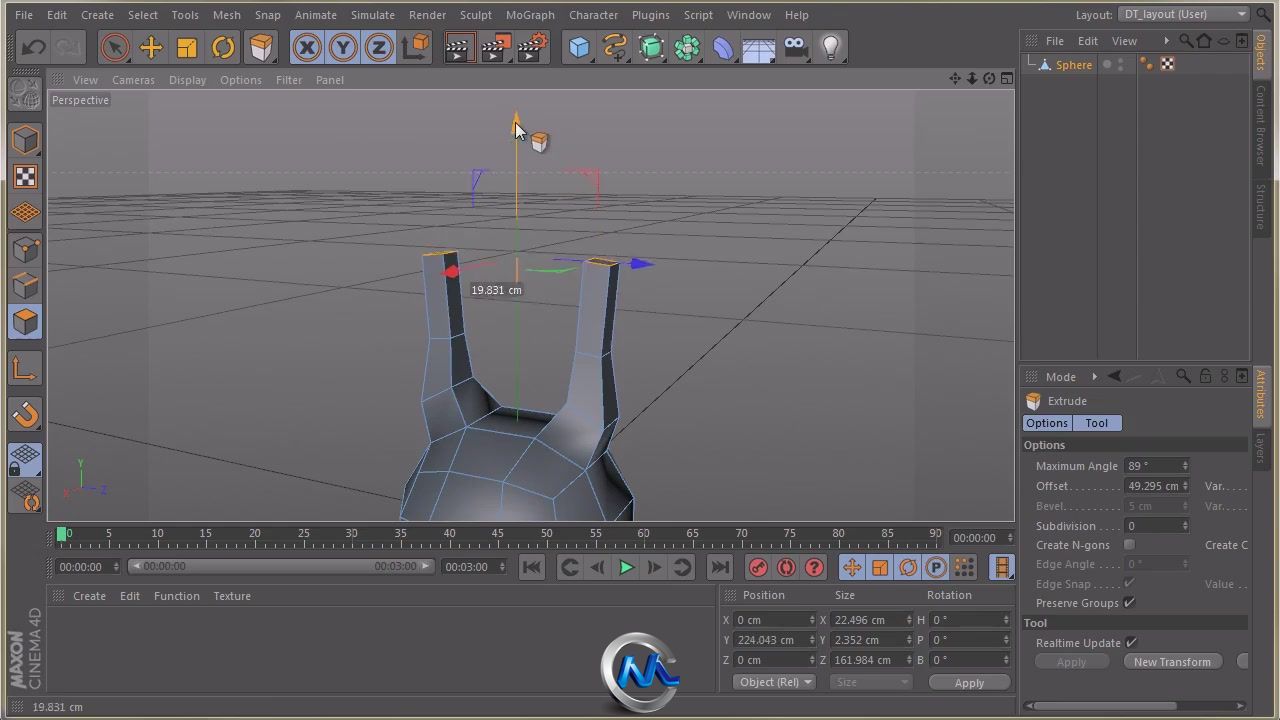The width and height of the screenshot is (1280, 720).
Task: Render the current view clapperboard icon
Action: tap(459, 47)
